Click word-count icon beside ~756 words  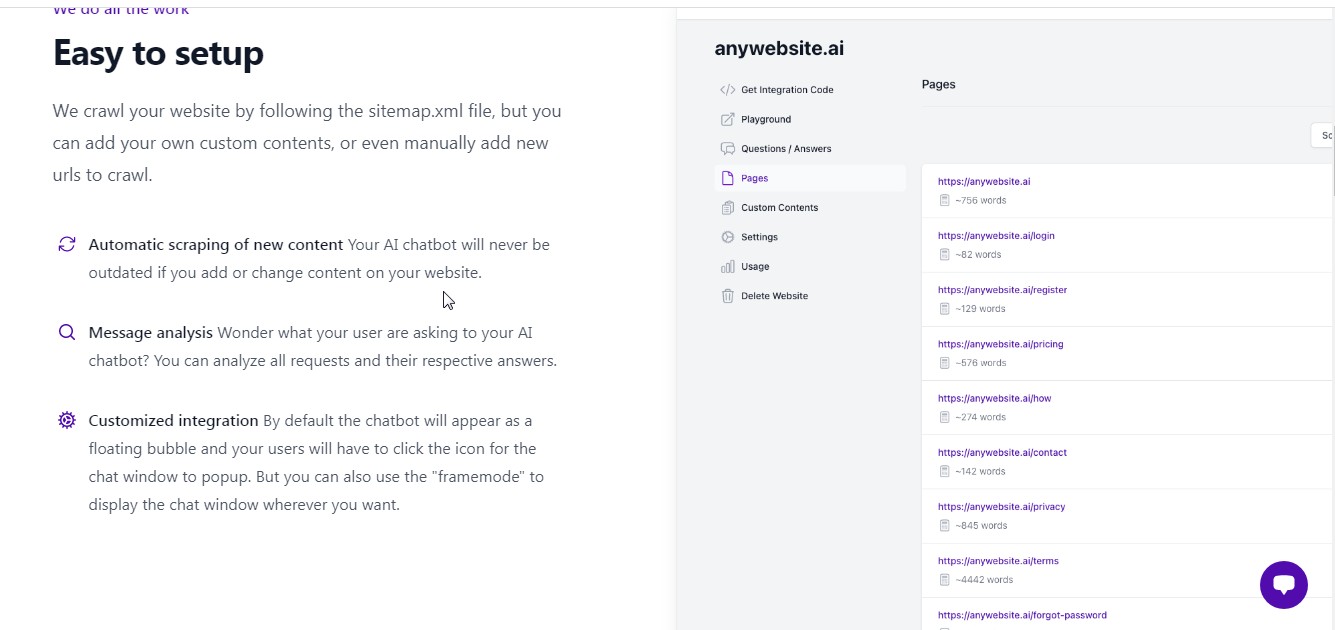pyautogui.click(x=944, y=200)
